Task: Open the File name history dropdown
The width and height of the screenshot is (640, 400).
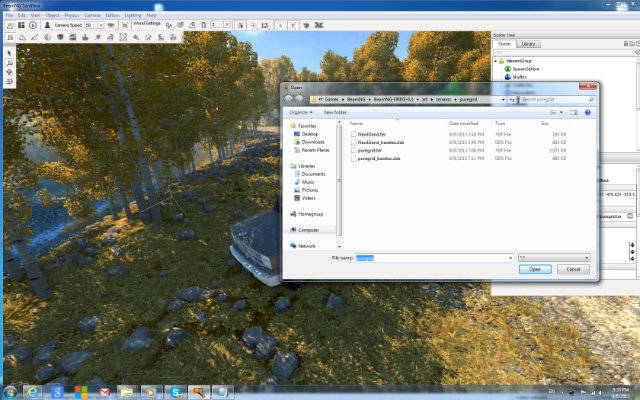Action: [510, 258]
